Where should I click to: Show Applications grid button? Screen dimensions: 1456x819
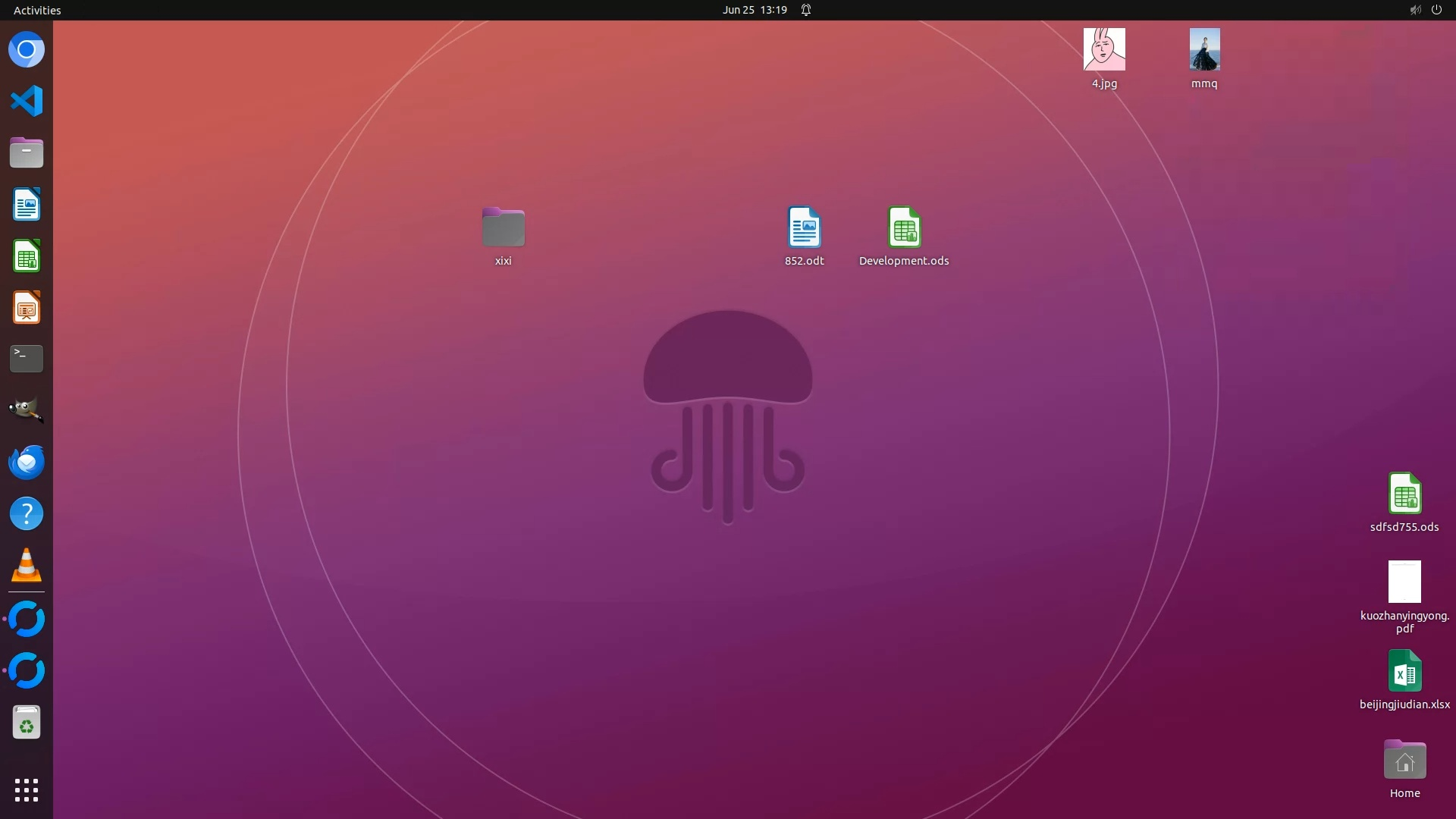pyautogui.click(x=27, y=790)
